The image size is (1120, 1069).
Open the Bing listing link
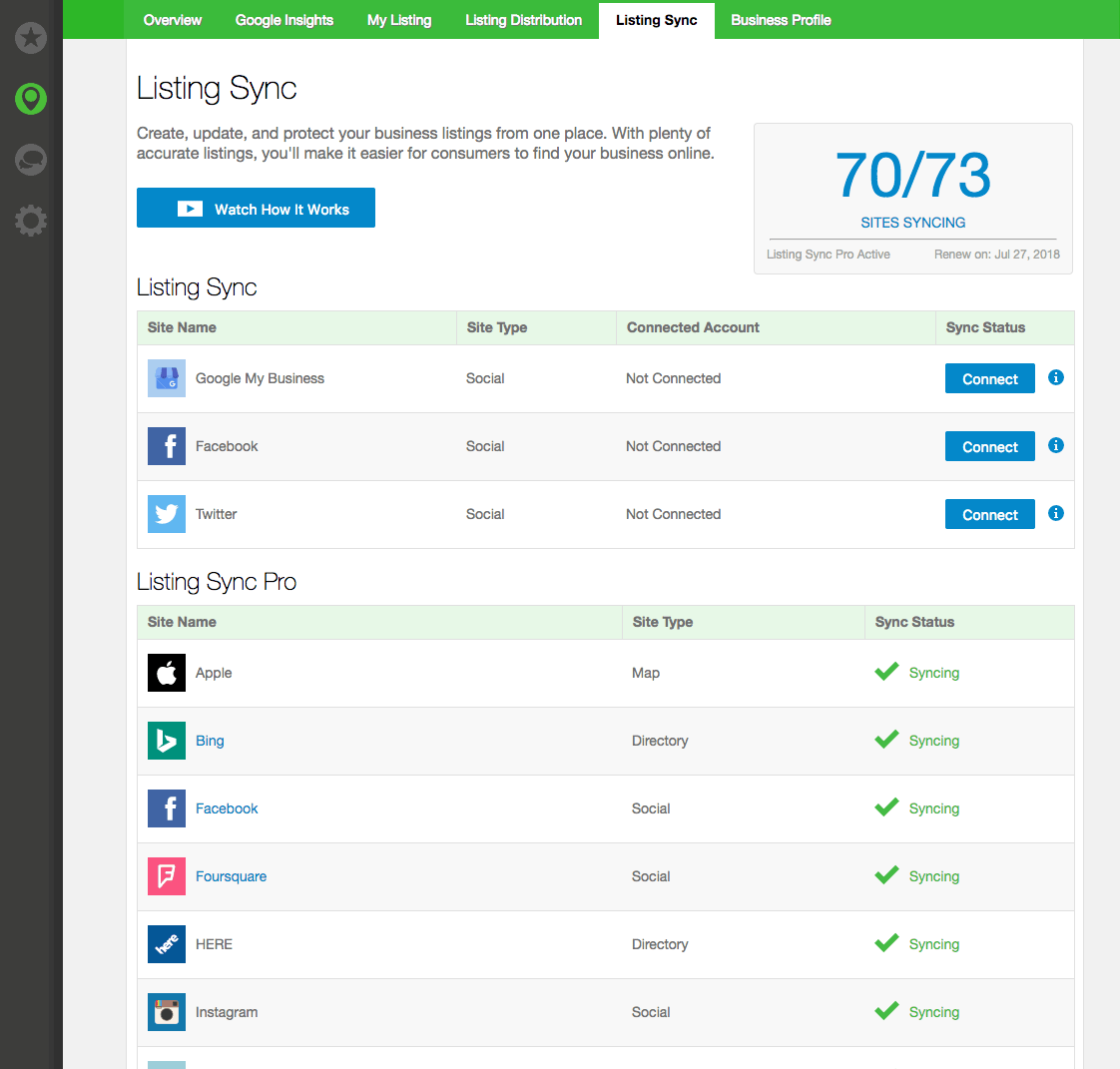coord(210,741)
